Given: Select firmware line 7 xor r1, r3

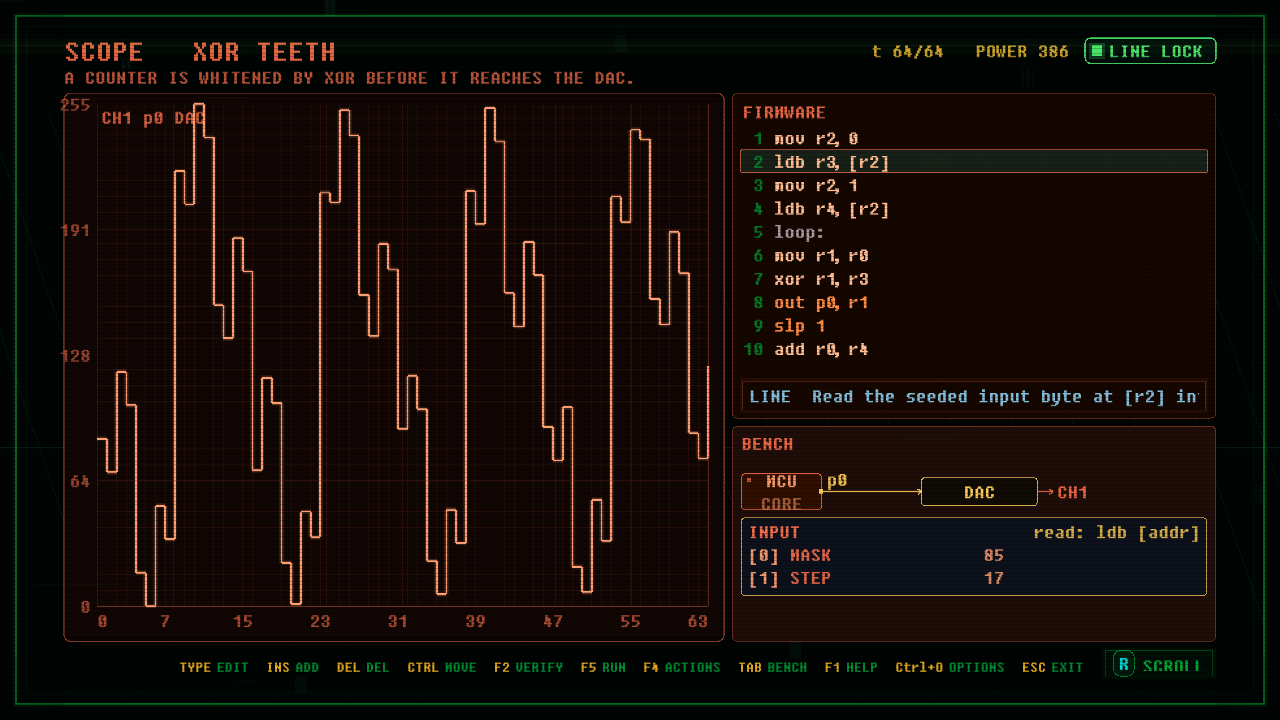Looking at the screenshot, I should click(x=973, y=279).
